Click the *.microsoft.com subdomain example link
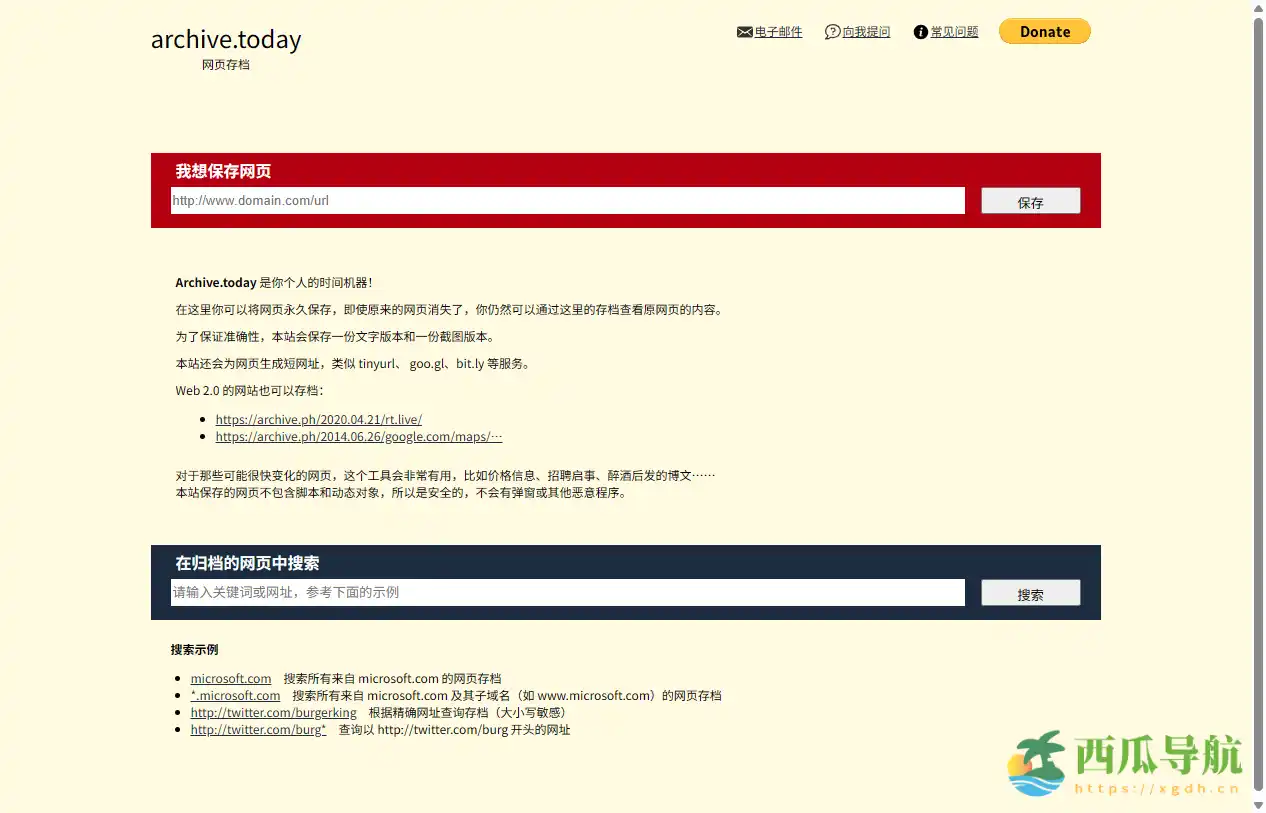 click(x=235, y=695)
